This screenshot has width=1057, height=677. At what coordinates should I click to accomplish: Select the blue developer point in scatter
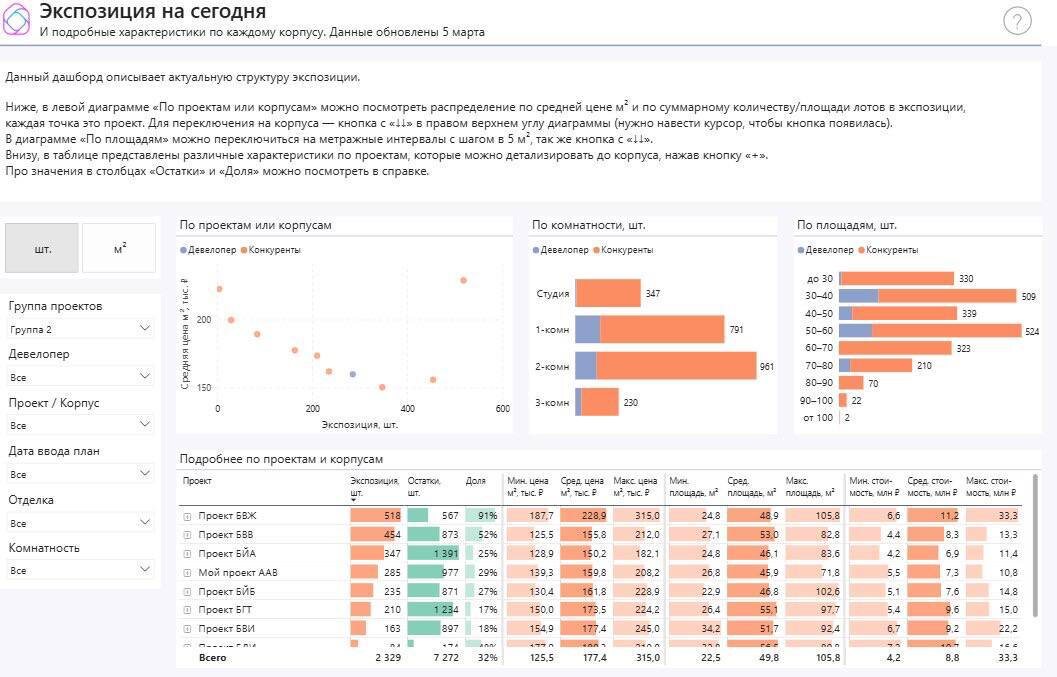[x=353, y=374]
